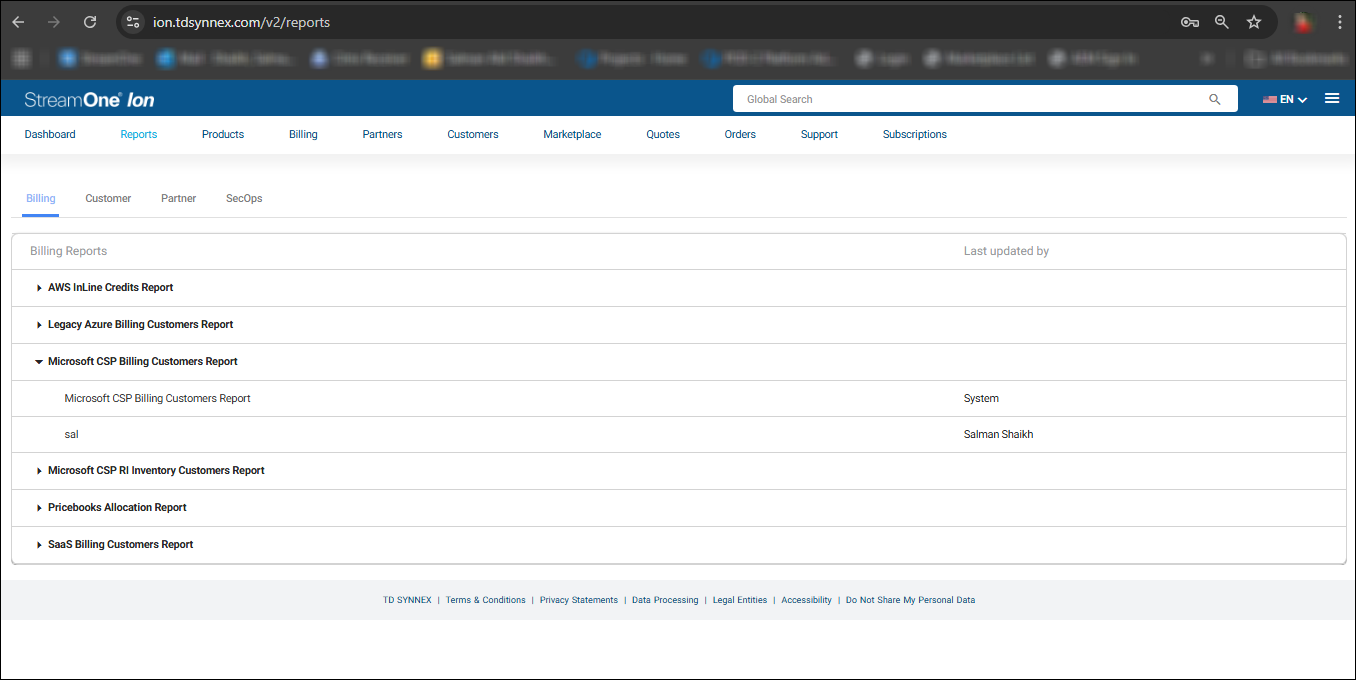The height and width of the screenshot is (680, 1356).
Task: Click Do Not Share My Personal Data
Action: (x=910, y=600)
